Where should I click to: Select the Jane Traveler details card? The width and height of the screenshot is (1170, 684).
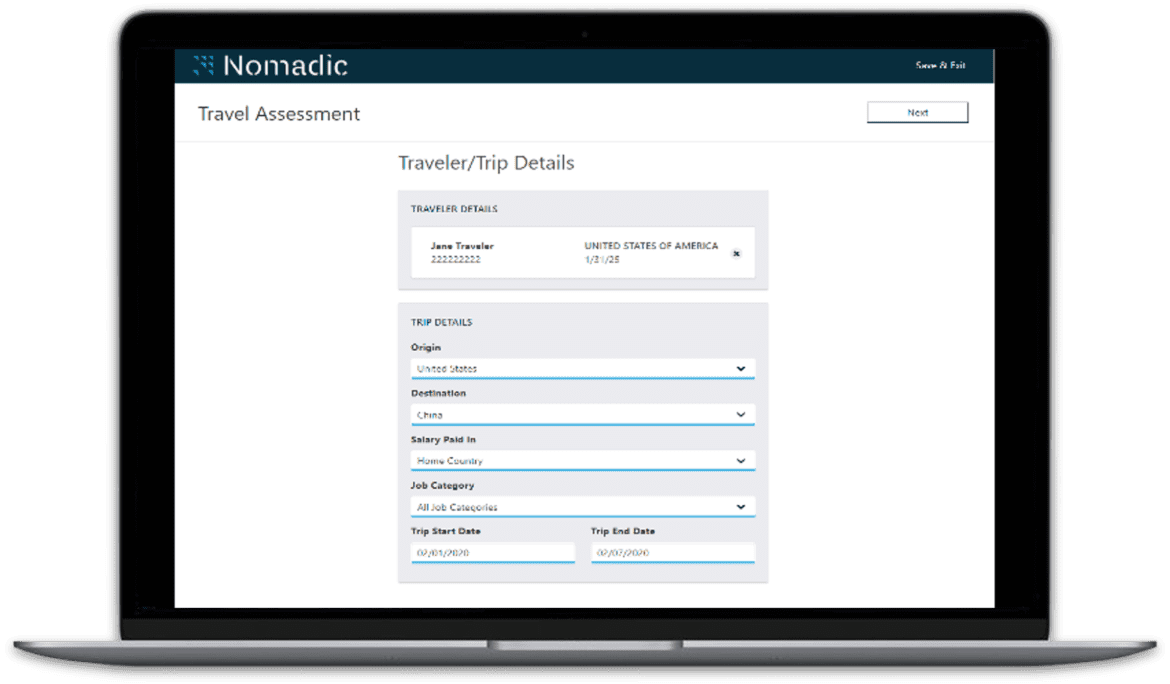(583, 253)
